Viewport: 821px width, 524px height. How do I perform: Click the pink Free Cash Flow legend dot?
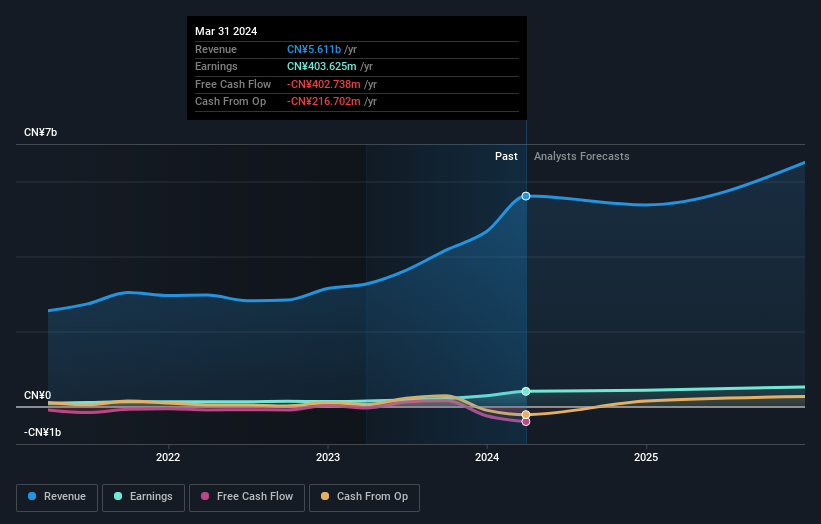[x=205, y=496]
